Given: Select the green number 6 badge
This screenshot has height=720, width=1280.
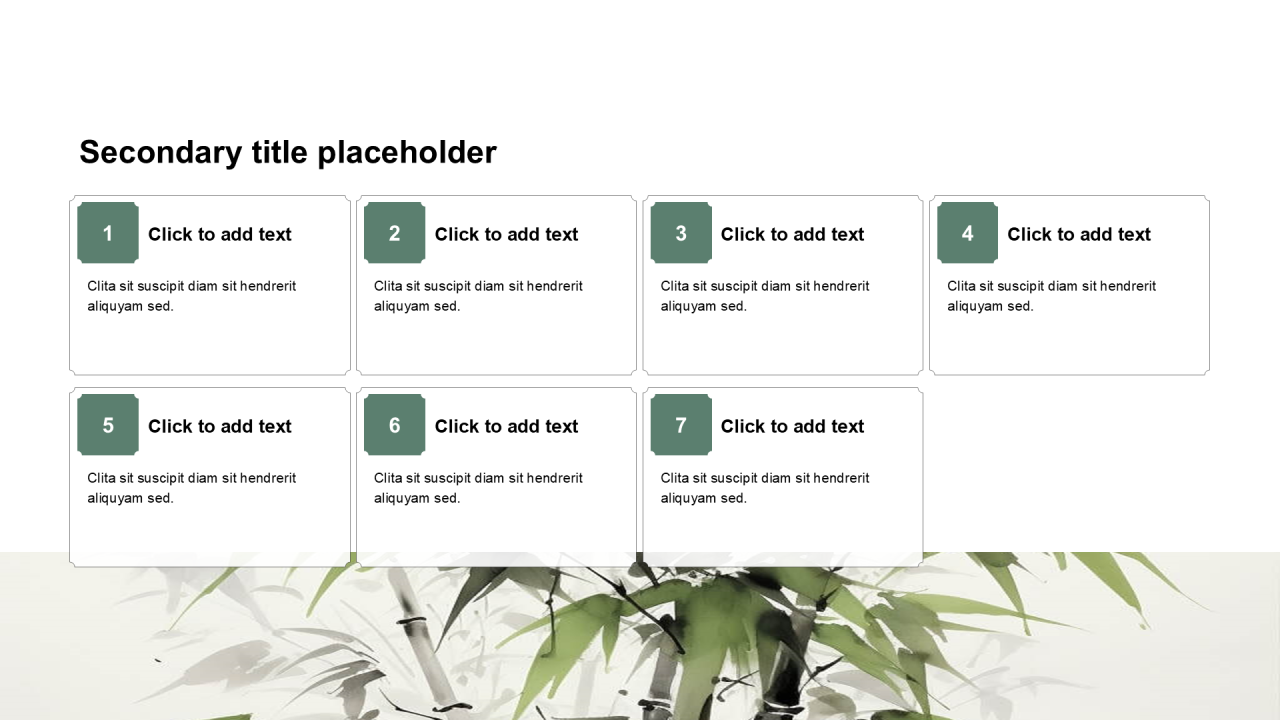Looking at the screenshot, I should pyautogui.click(x=394, y=425).
